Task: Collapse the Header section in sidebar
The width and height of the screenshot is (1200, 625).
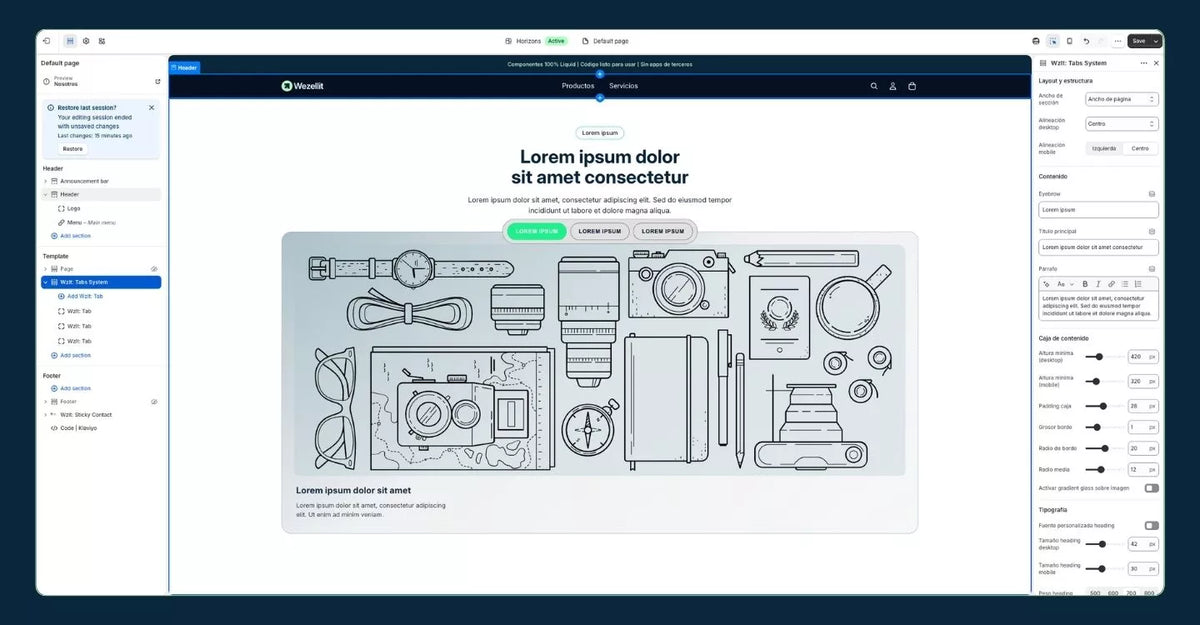Action: [45, 194]
